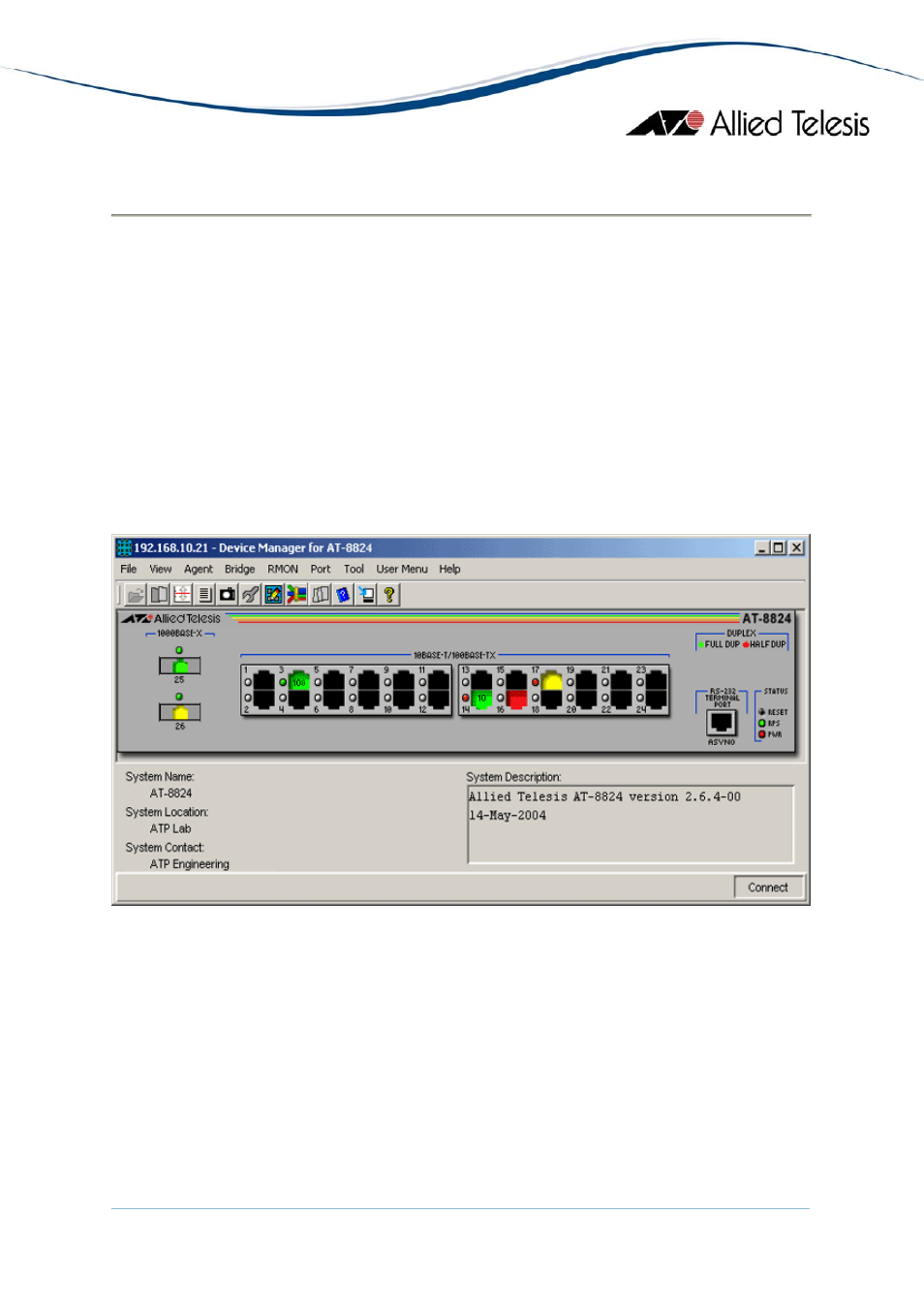
Task: Click the PWR status LED
Action: [762, 734]
